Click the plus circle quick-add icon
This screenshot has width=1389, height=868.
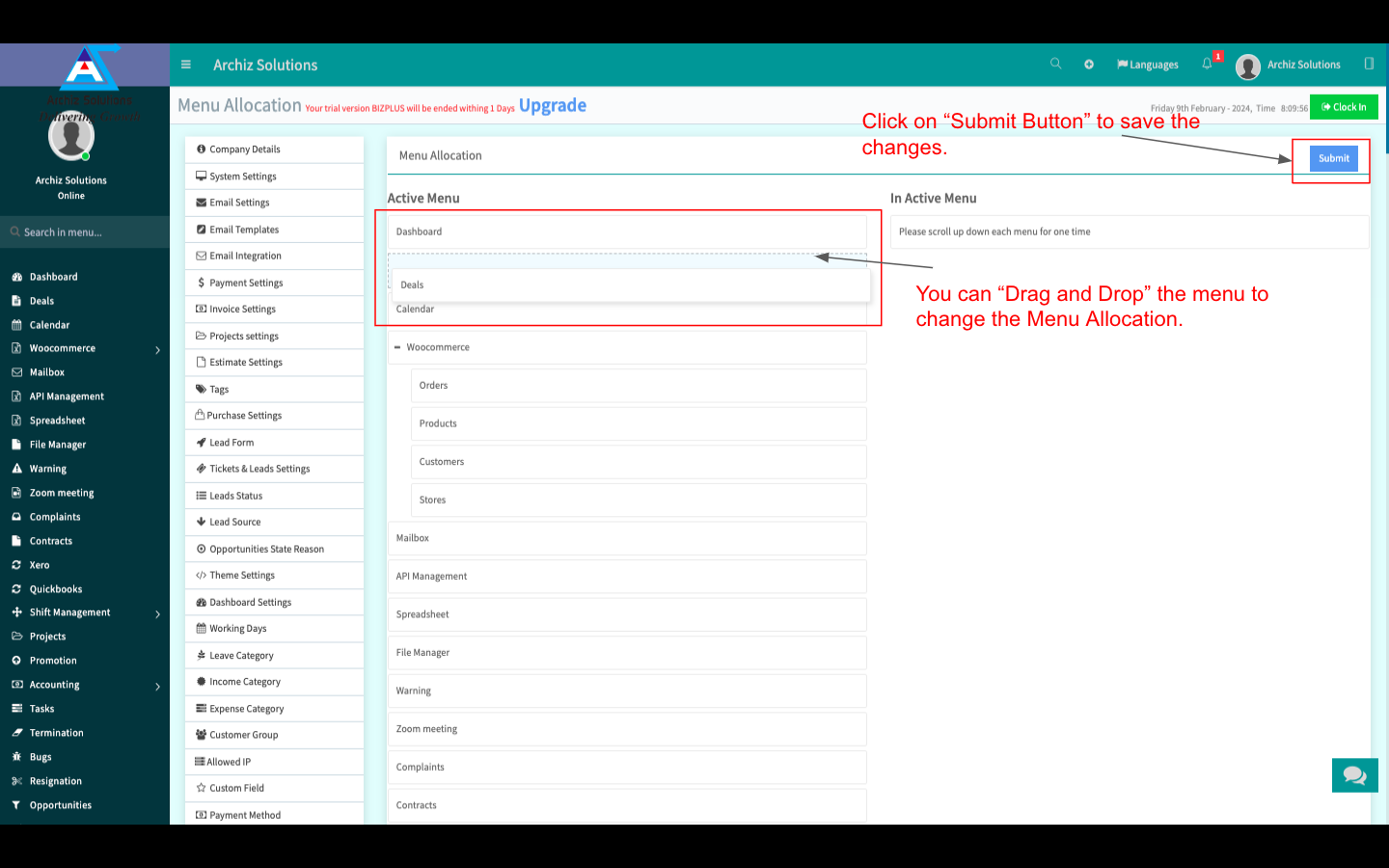(x=1089, y=65)
